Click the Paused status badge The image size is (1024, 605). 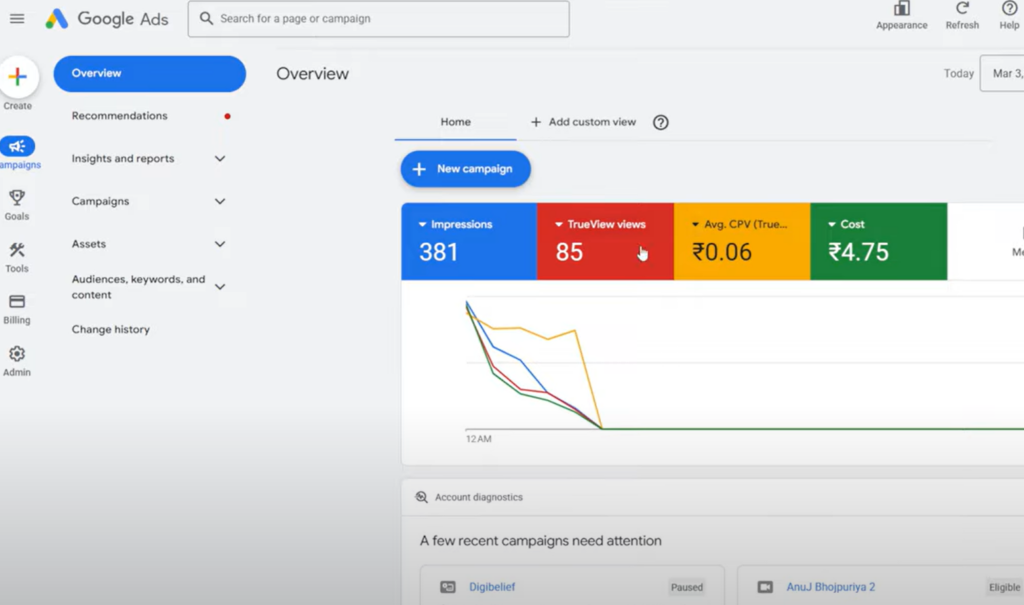(686, 587)
